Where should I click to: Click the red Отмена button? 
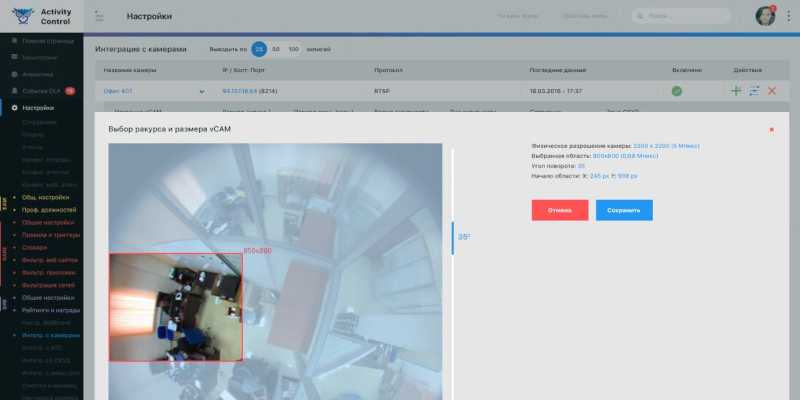[560, 210]
